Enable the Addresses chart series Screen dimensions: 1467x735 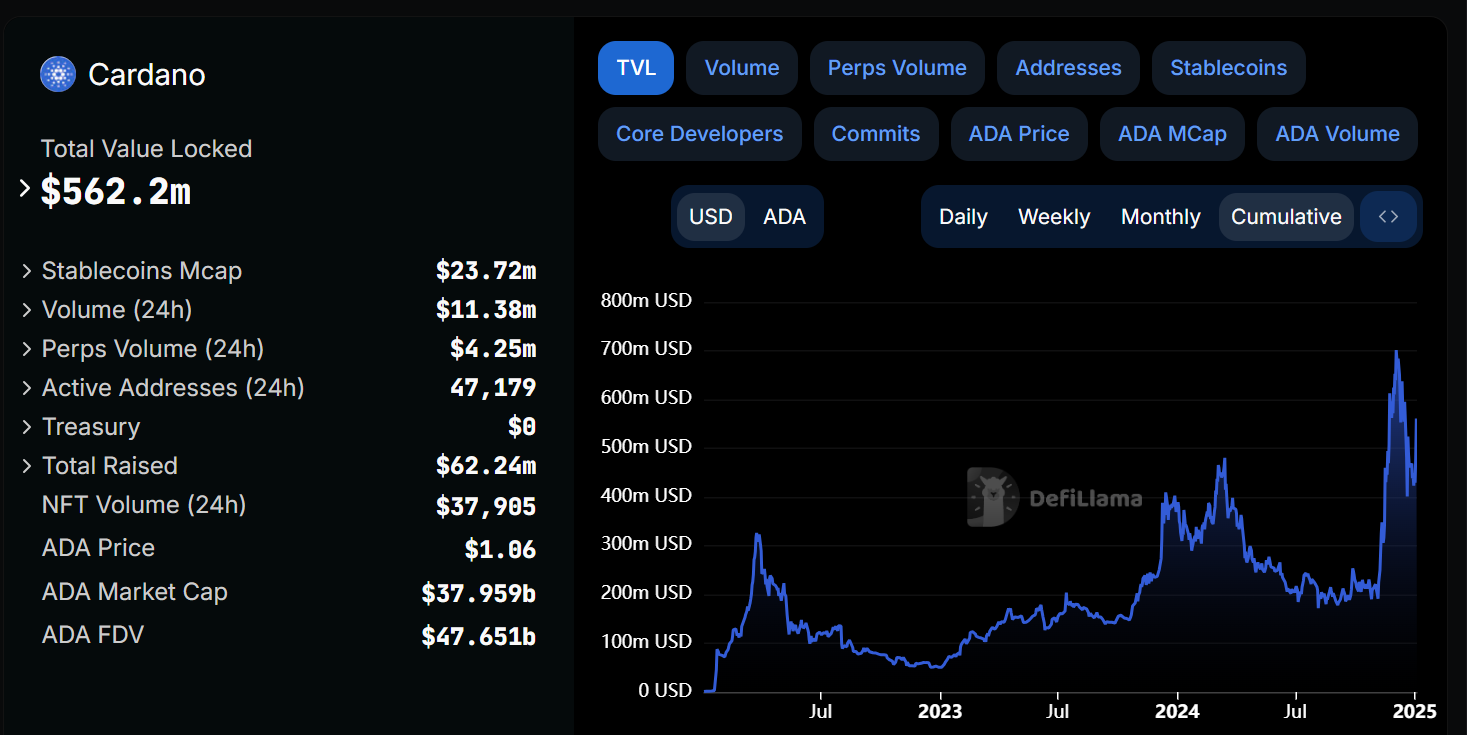[x=1068, y=68]
